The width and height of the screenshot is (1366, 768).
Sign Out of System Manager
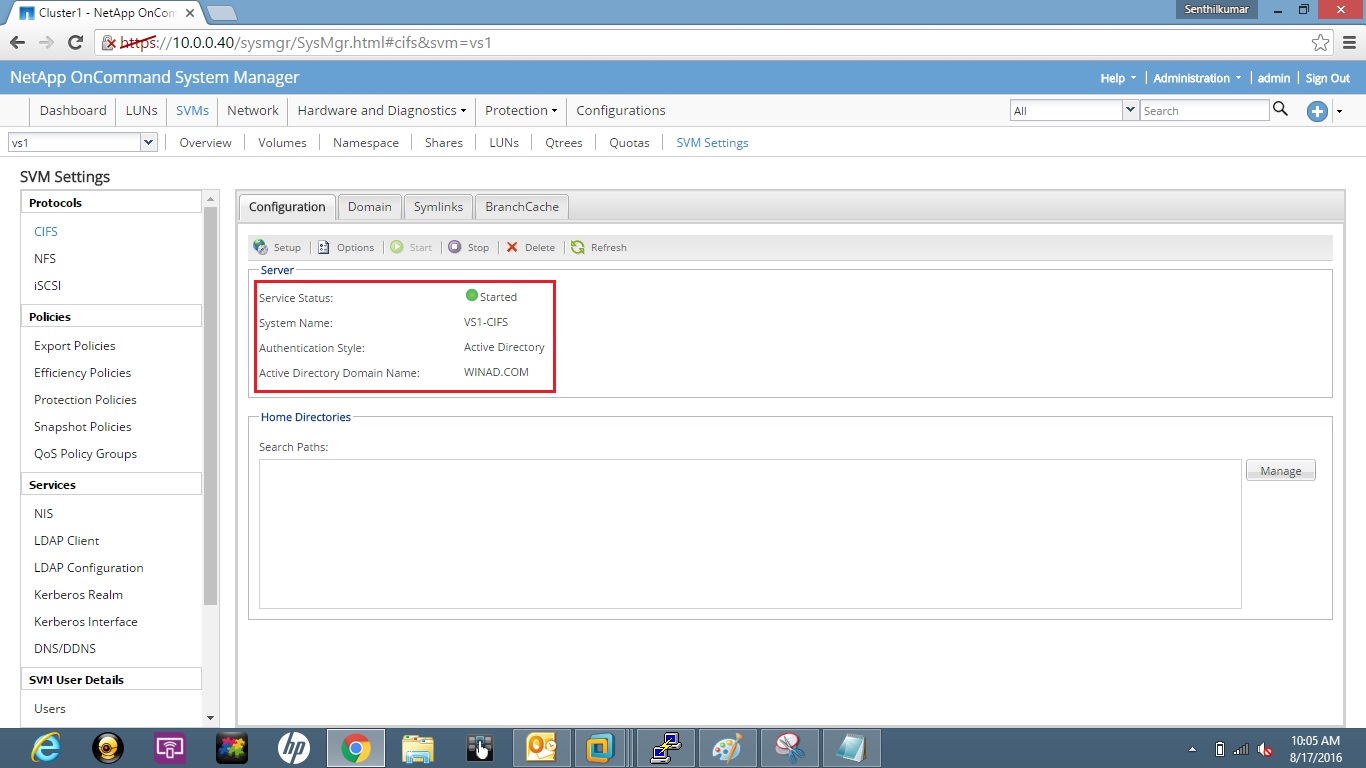1327,77
